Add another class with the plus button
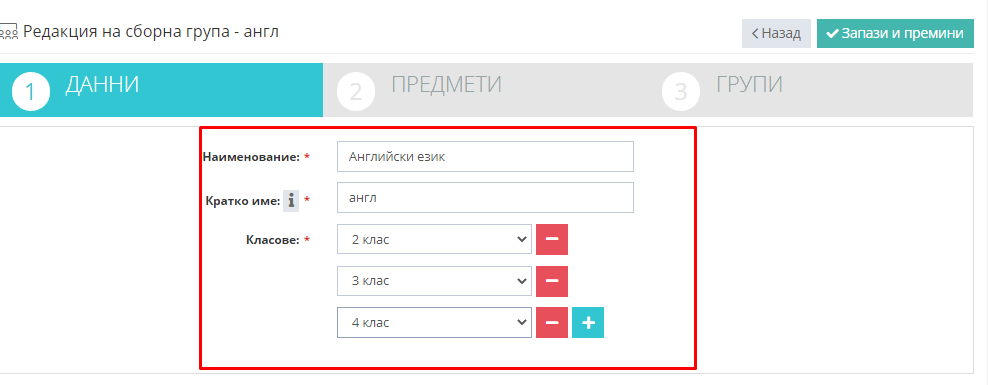988x385 pixels. (588, 323)
